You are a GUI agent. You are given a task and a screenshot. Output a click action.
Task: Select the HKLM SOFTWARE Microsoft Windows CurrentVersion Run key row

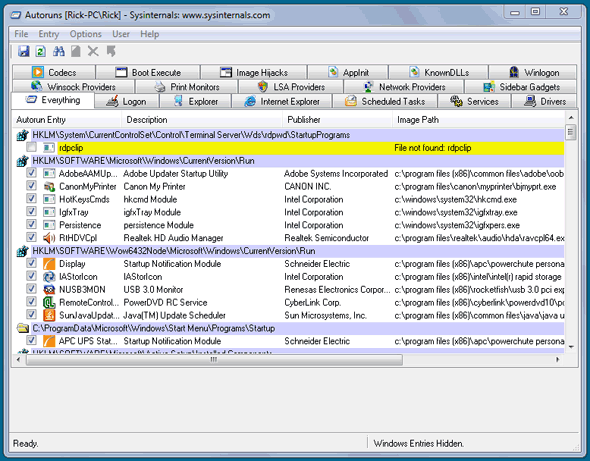click(290, 161)
